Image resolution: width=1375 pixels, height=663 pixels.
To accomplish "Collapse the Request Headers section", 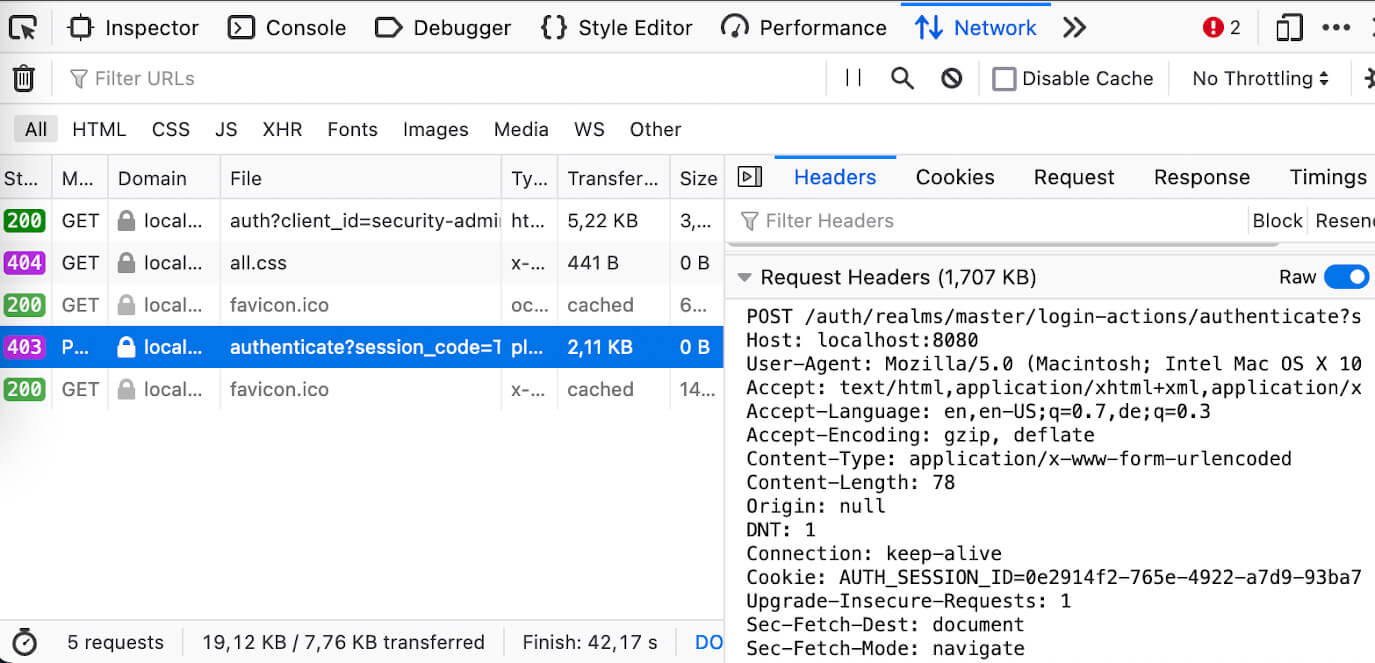I will tap(744, 277).
